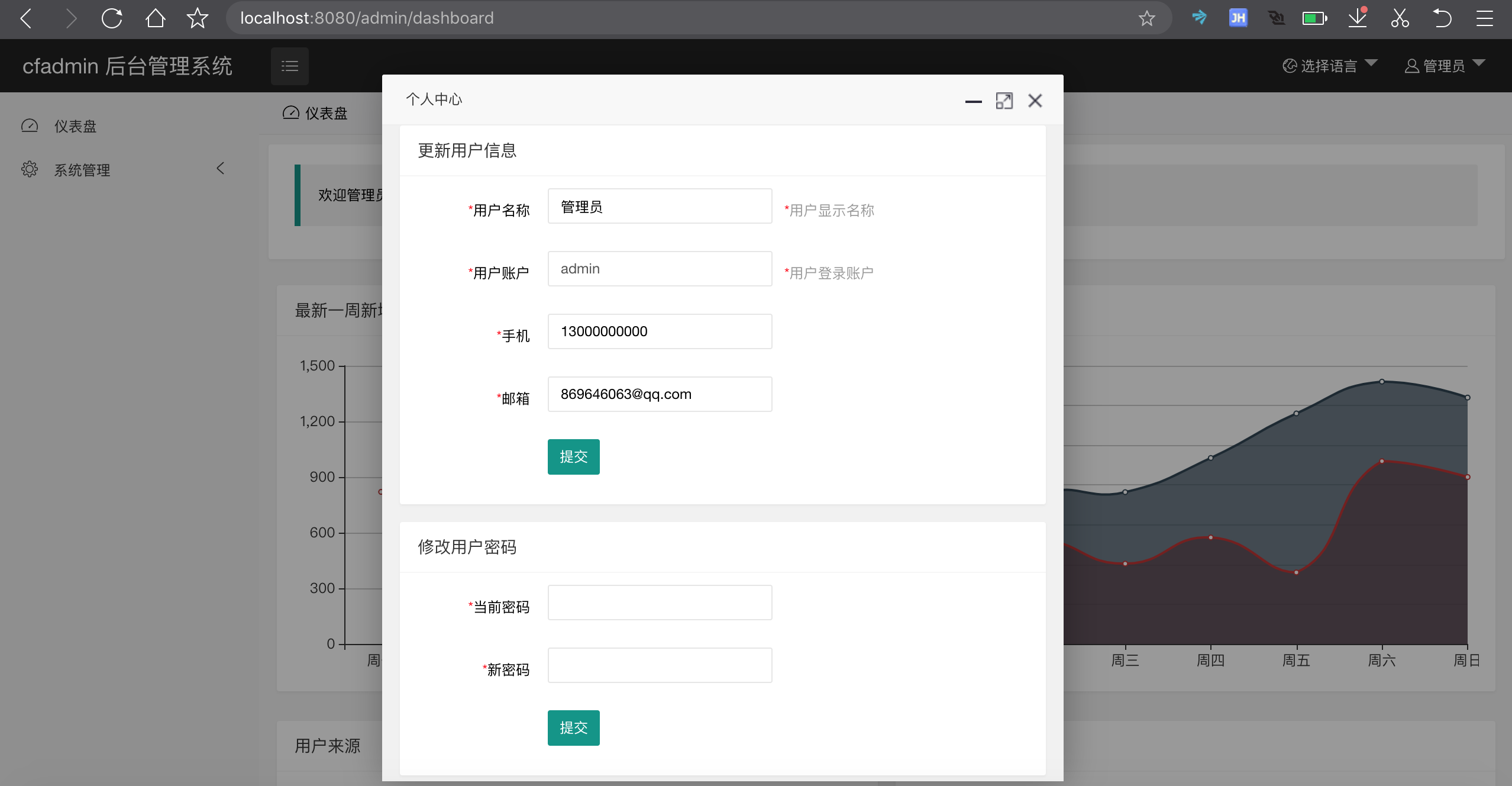This screenshot has width=1512, height=786.
Task: Click the bookmark star in address bar
Action: click(1146, 18)
